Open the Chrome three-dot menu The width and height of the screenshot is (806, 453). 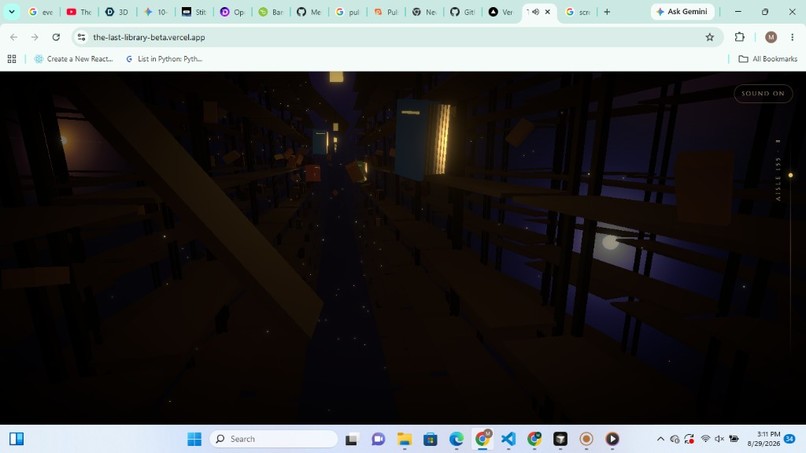point(792,37)
